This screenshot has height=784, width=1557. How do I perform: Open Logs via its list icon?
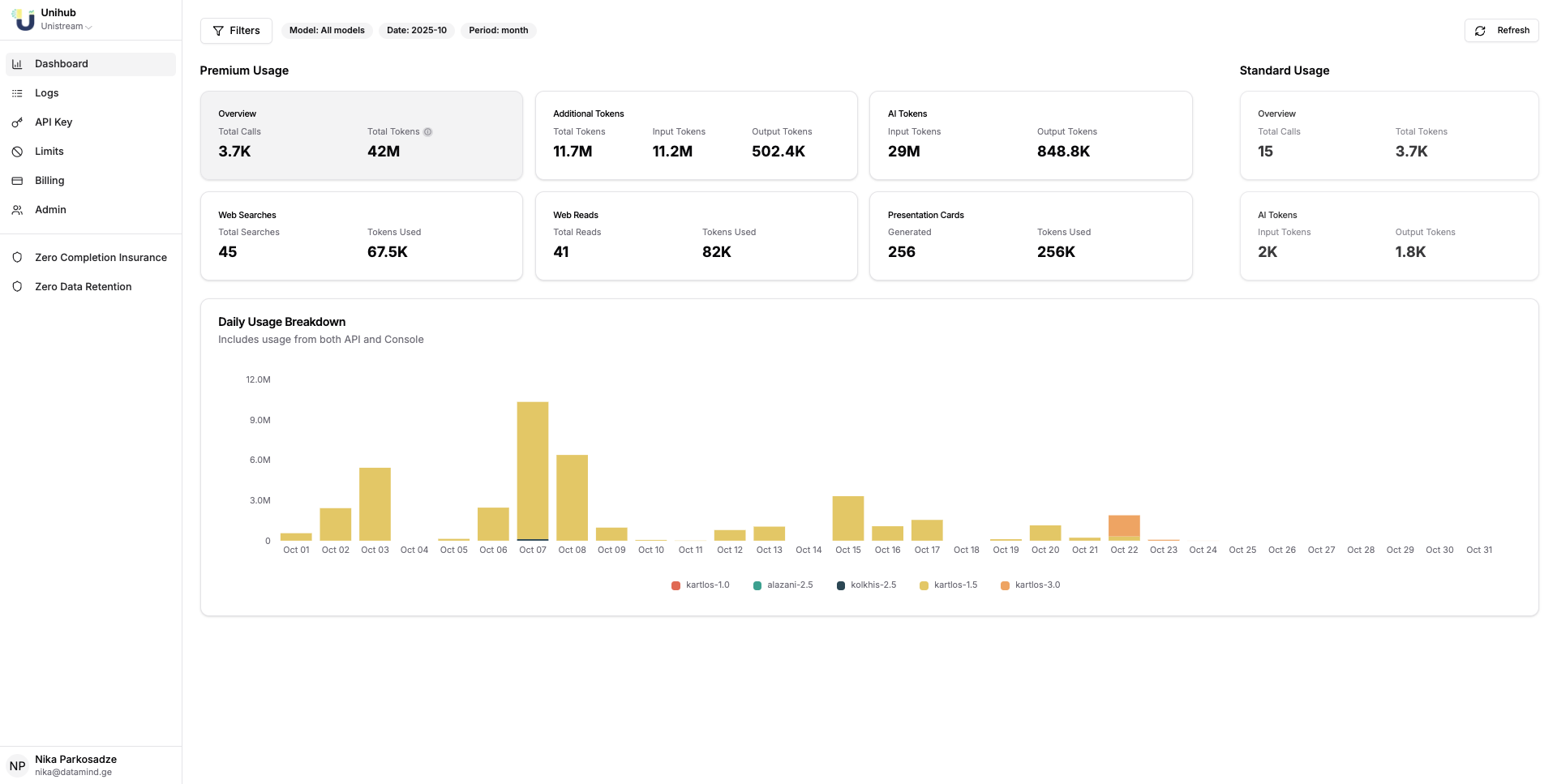coord(17,93)
